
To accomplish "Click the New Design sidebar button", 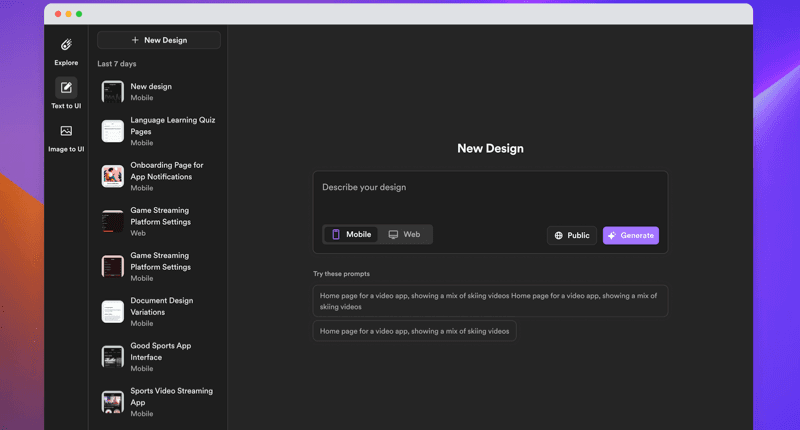I will click(159, 40).
